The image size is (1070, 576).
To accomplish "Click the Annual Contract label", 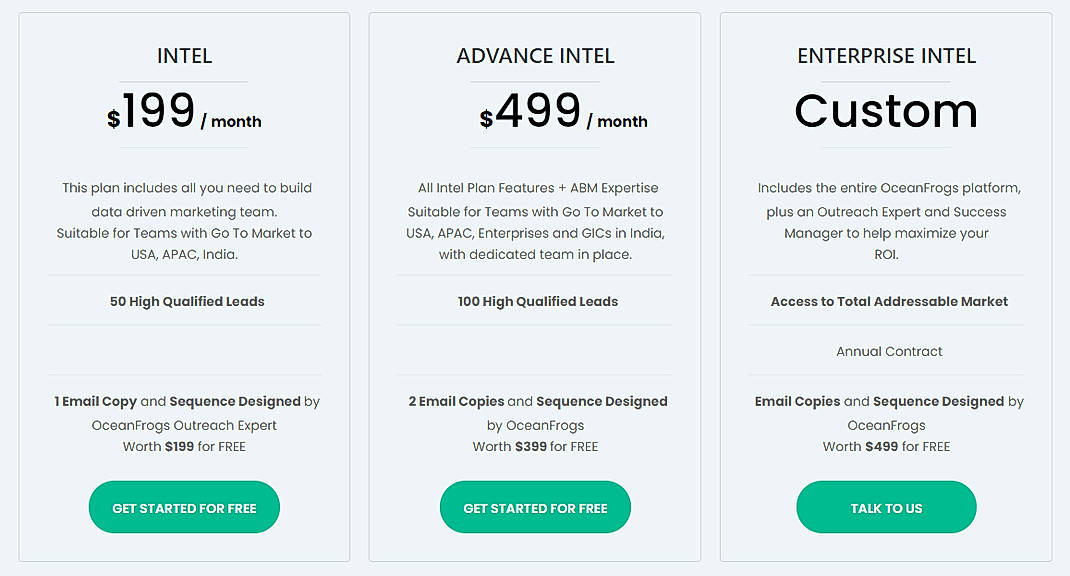I will (x=886, y=351).
